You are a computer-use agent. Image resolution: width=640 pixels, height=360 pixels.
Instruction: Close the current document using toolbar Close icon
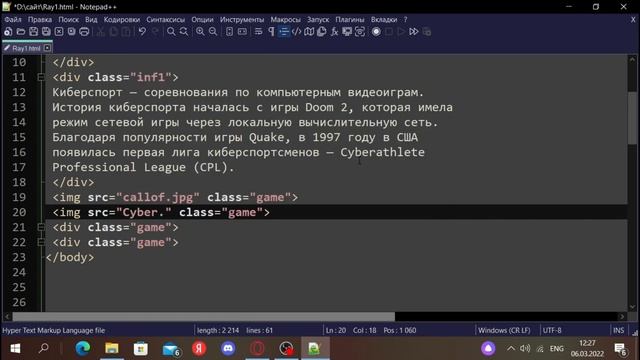(x=59, y=31)
